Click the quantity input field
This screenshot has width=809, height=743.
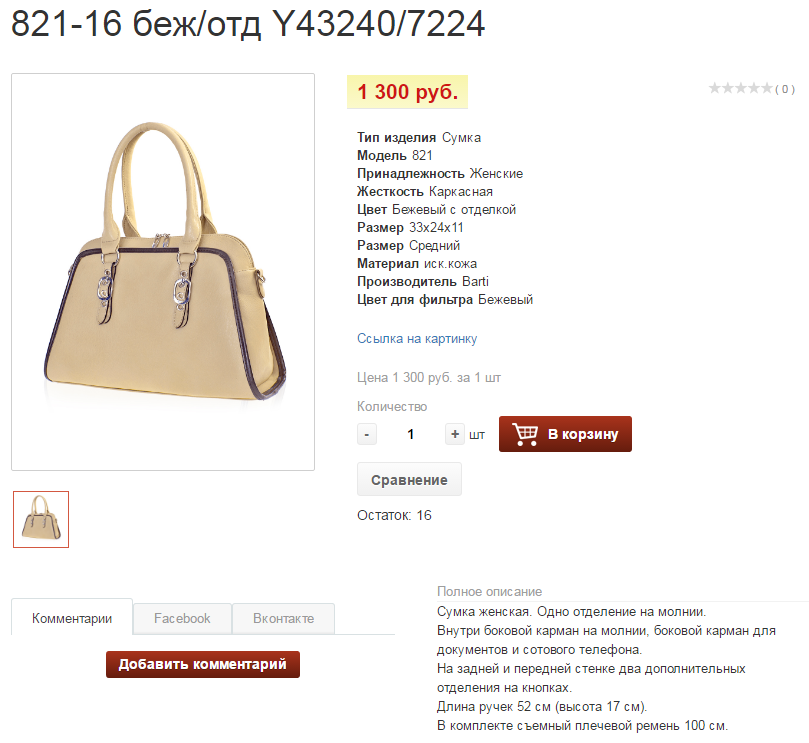click(411, 434)
